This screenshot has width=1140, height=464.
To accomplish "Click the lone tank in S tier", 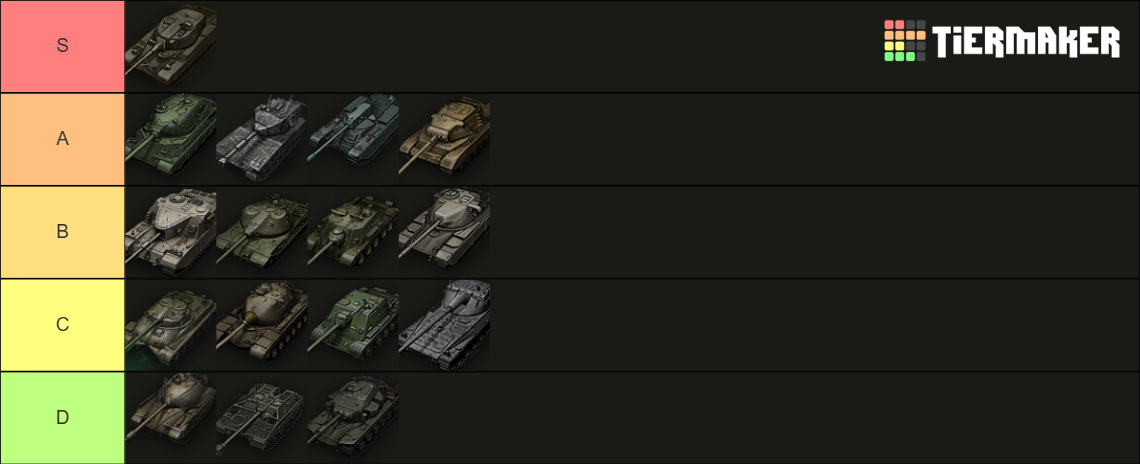I will point(171,46).
